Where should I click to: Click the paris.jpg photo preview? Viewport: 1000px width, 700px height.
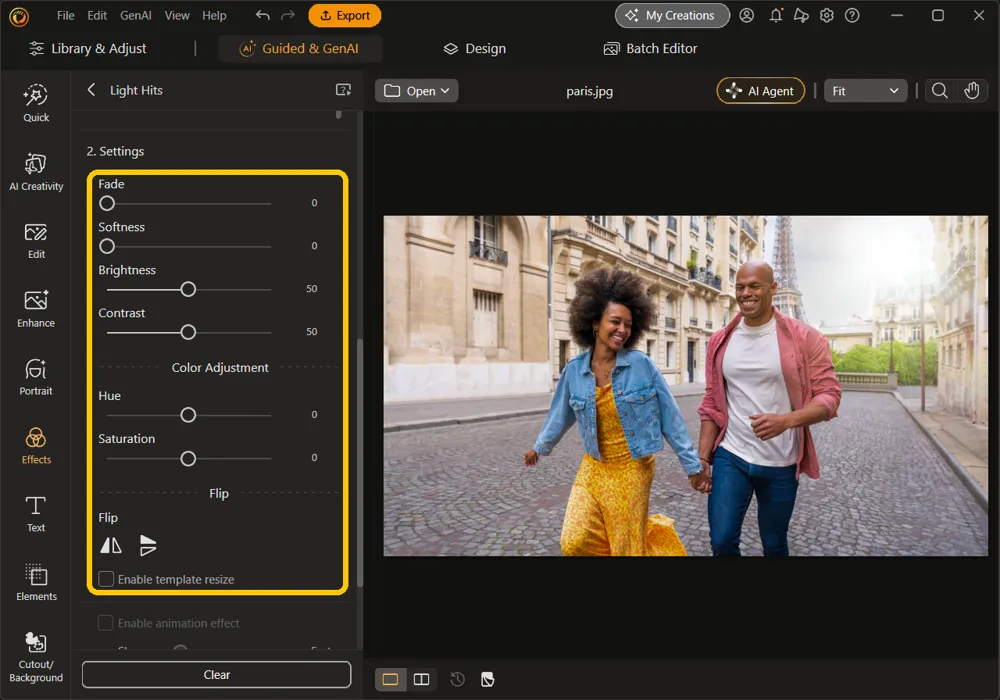coord(685,386)
